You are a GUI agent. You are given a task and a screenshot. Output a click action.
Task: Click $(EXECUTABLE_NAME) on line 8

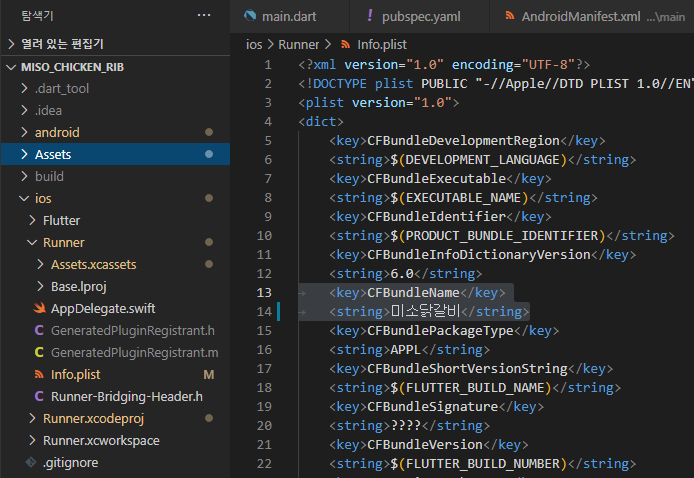pyautogui.click(x=459, y=198)
